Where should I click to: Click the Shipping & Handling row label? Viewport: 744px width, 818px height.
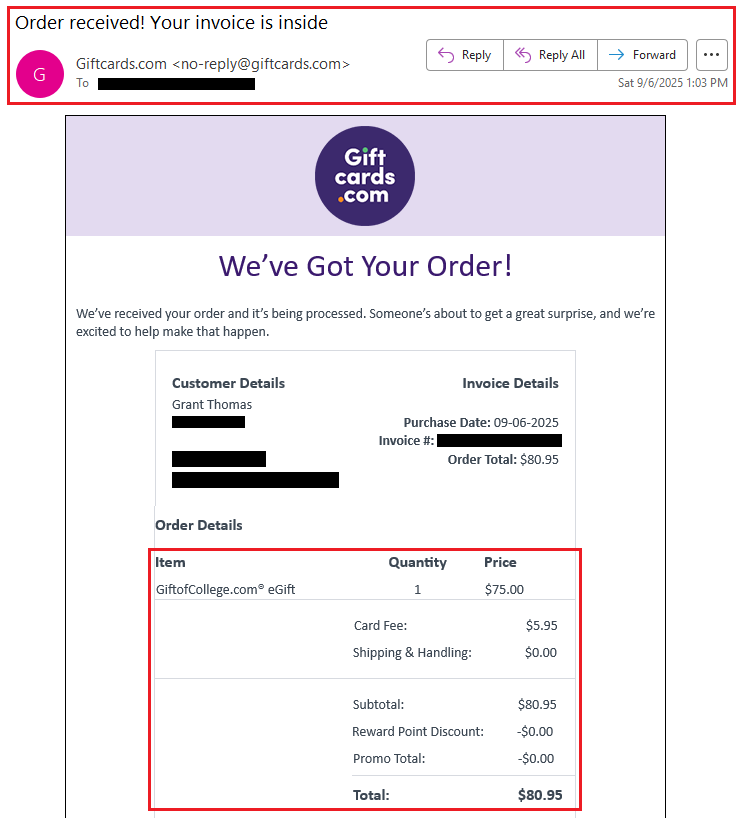[411, 653]
